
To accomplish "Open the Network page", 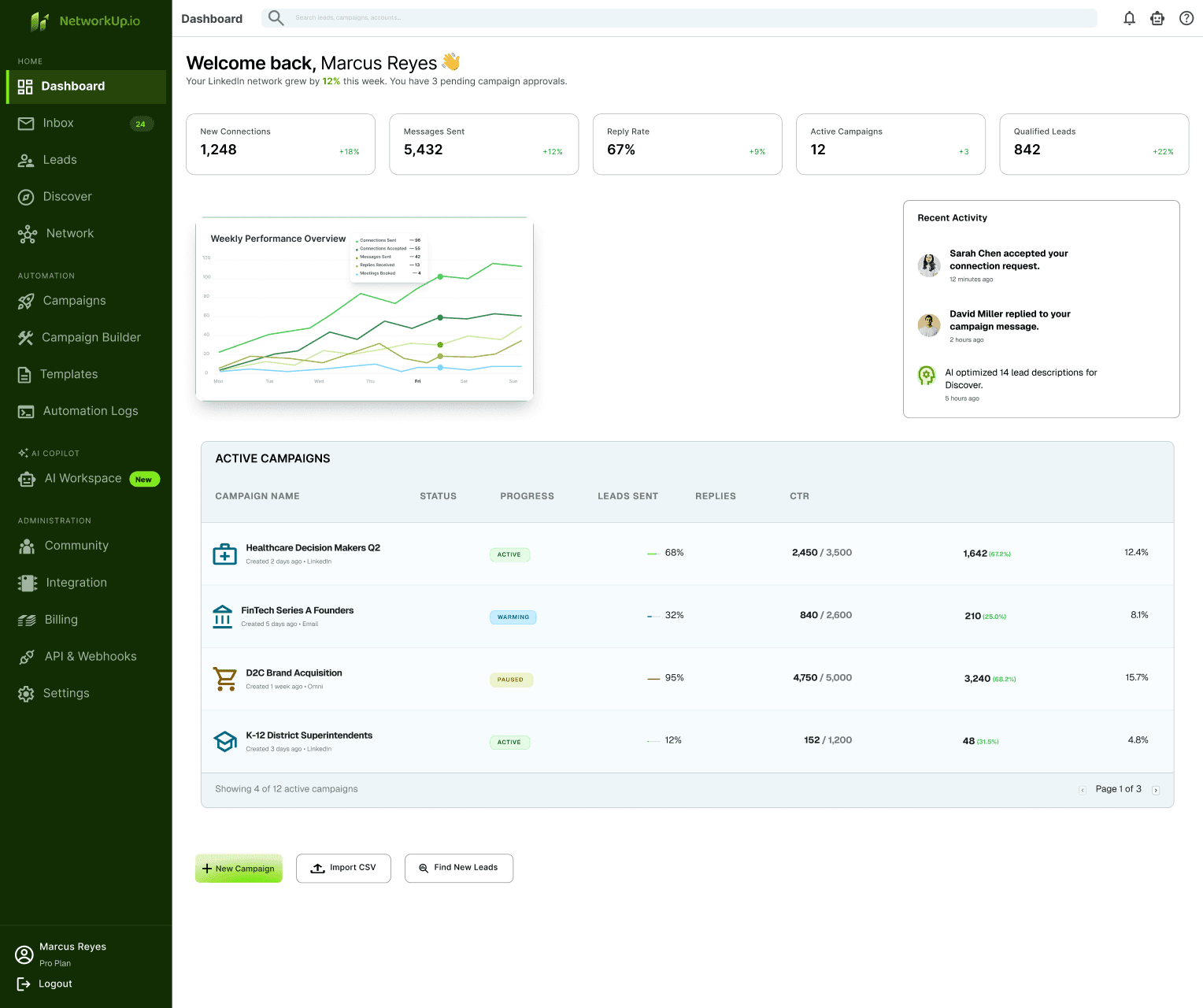I will click(x=86, y=234).
